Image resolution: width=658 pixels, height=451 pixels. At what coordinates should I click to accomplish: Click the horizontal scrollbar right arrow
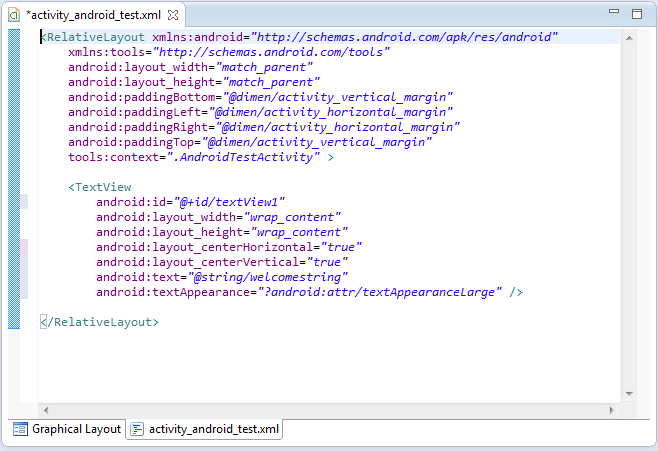click(612, 410)
